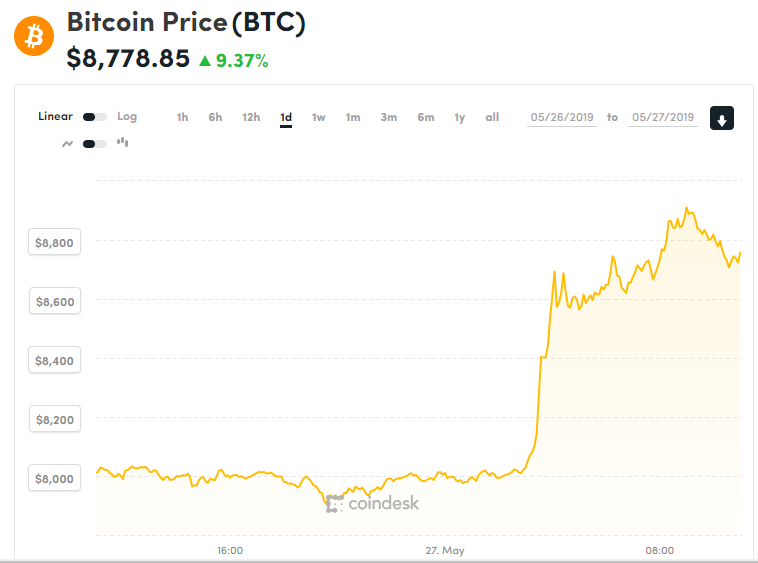Select the 12h time range
This screenshot has height=563, width=758.
pos(251,117)
